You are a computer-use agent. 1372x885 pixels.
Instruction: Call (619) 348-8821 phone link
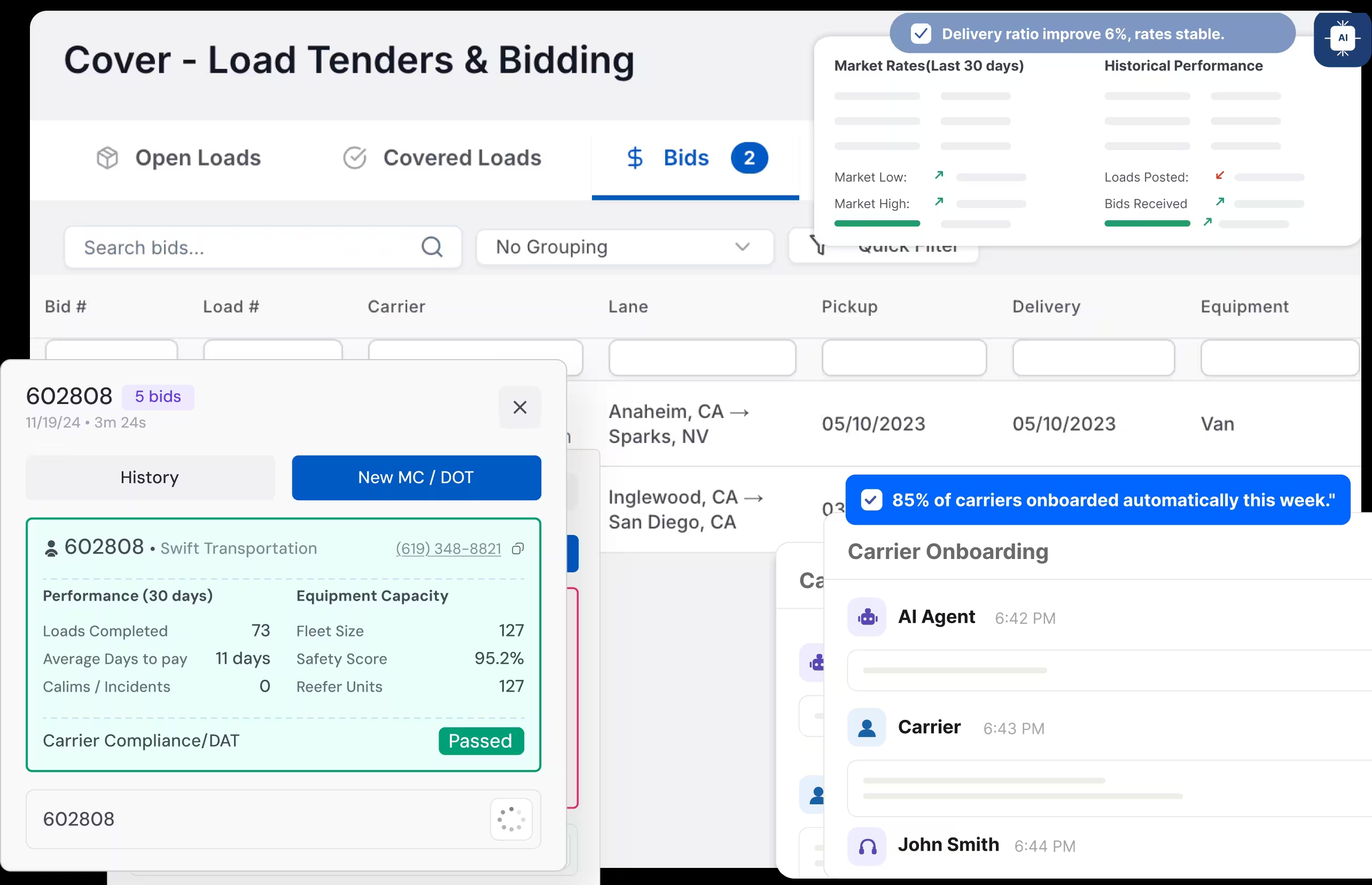pyautogui.click(x=448, y=549)
